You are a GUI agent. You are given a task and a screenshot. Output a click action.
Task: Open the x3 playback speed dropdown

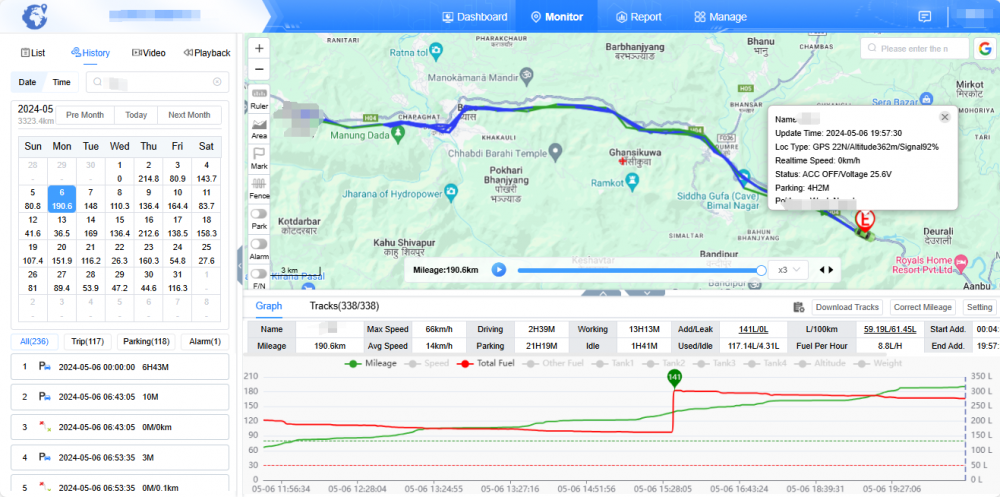point(792,270)
